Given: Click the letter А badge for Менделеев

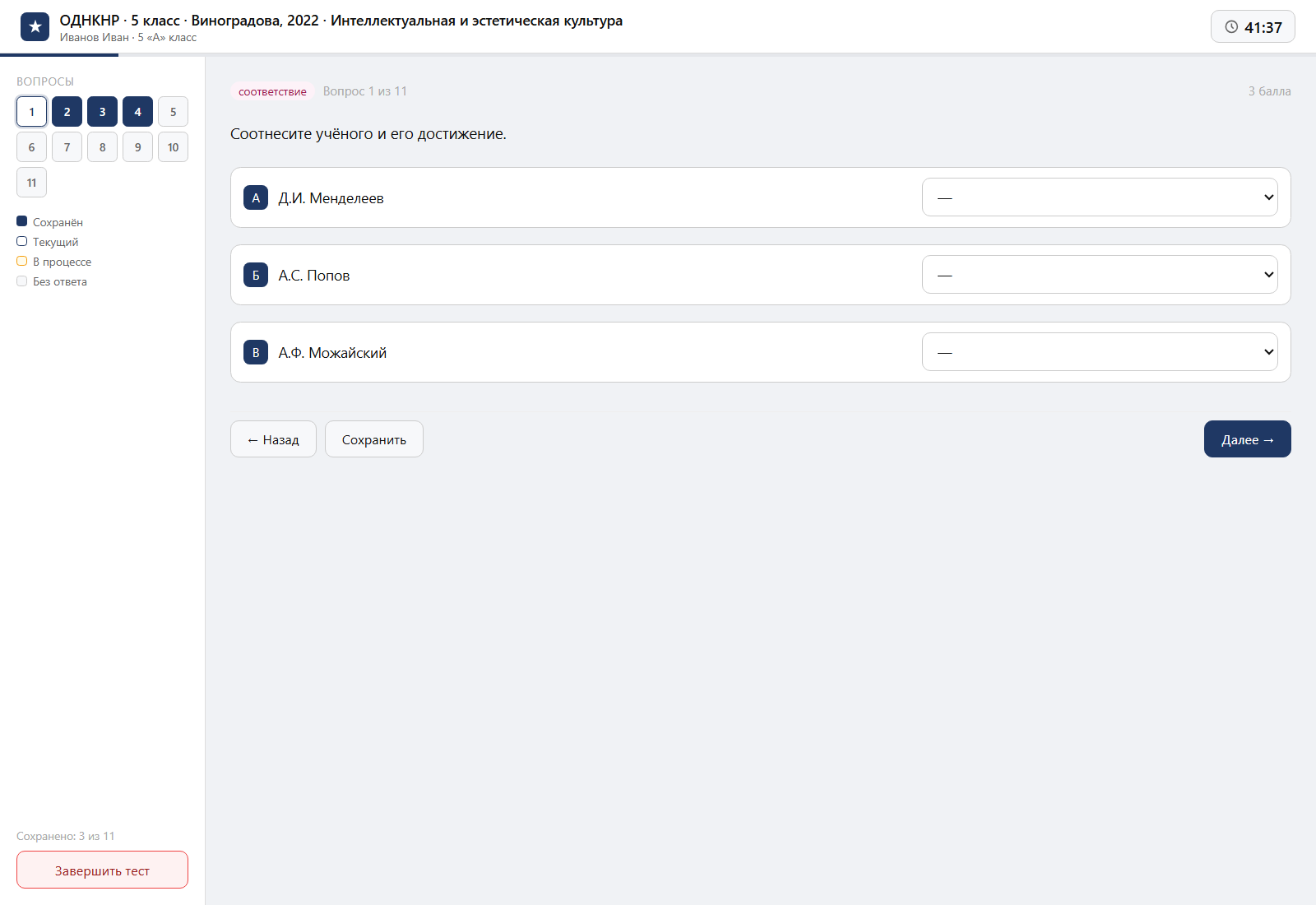Looking at the screenshot, I should (x=256, y=197).
